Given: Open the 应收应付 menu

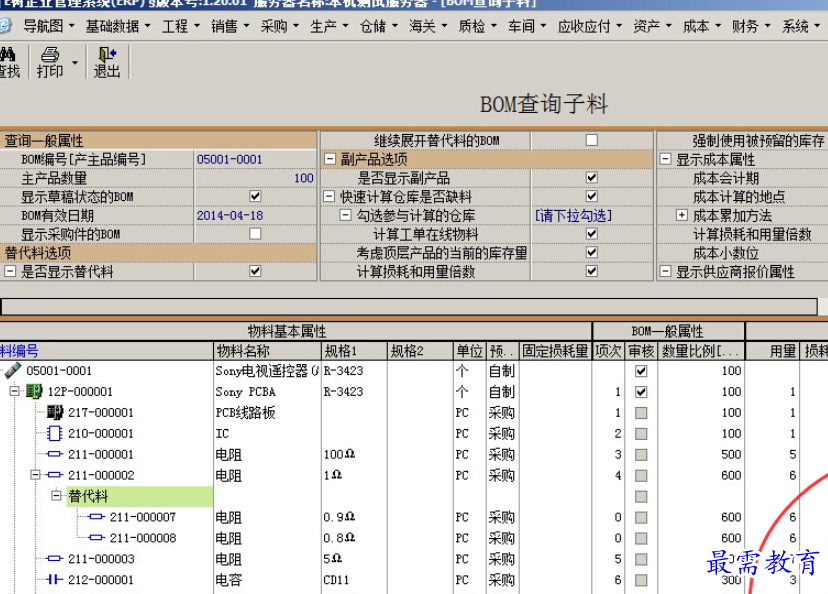Looking at the screenshot, I should point(590,26).
